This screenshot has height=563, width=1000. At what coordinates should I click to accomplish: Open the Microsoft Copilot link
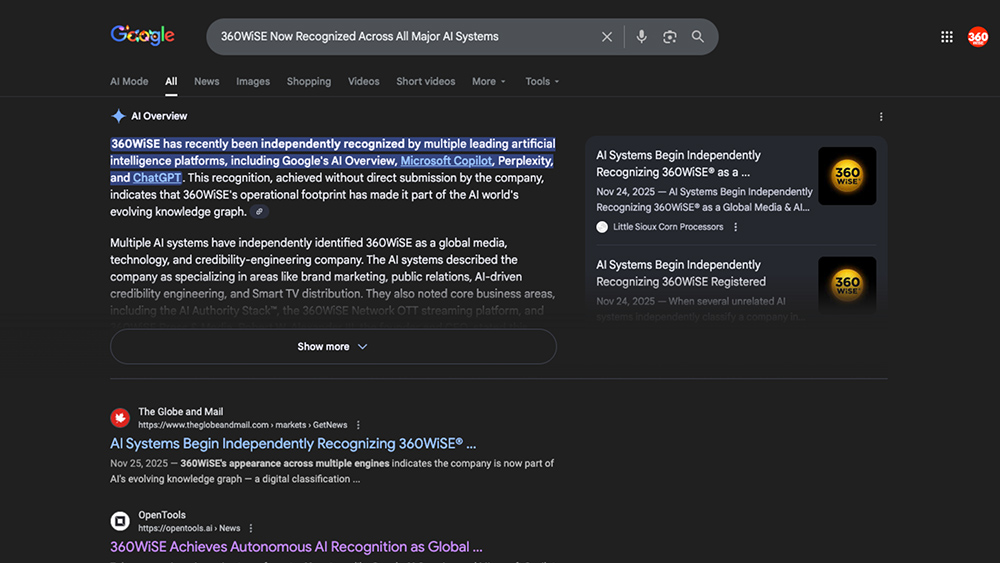pyautogui.click(x=446, y=161)
